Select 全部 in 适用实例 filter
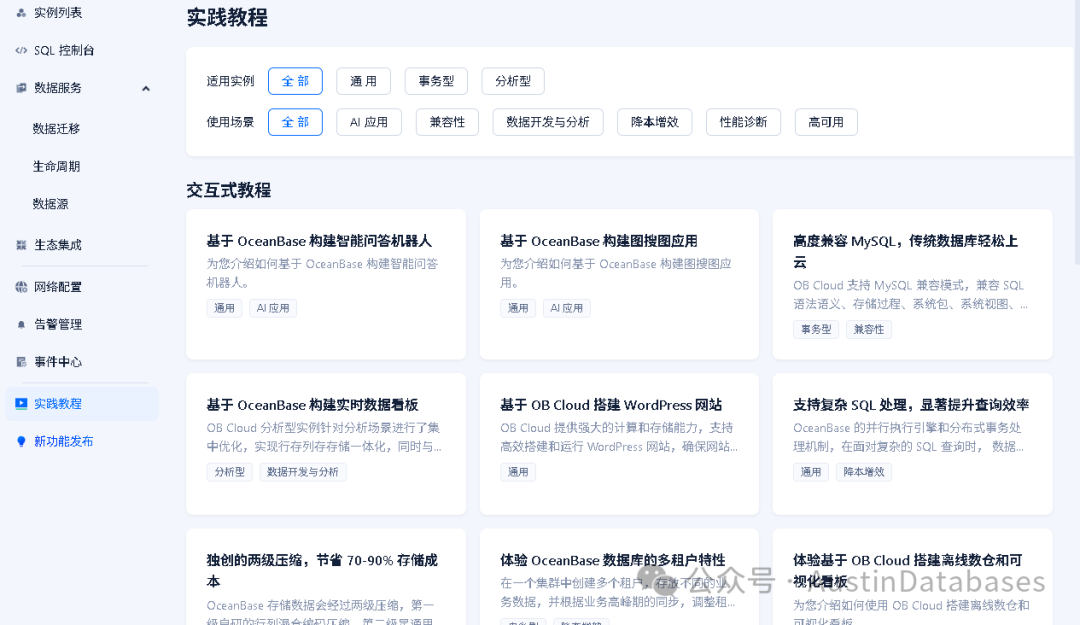This screenshot has height=625, width=1080. (295, 81)
